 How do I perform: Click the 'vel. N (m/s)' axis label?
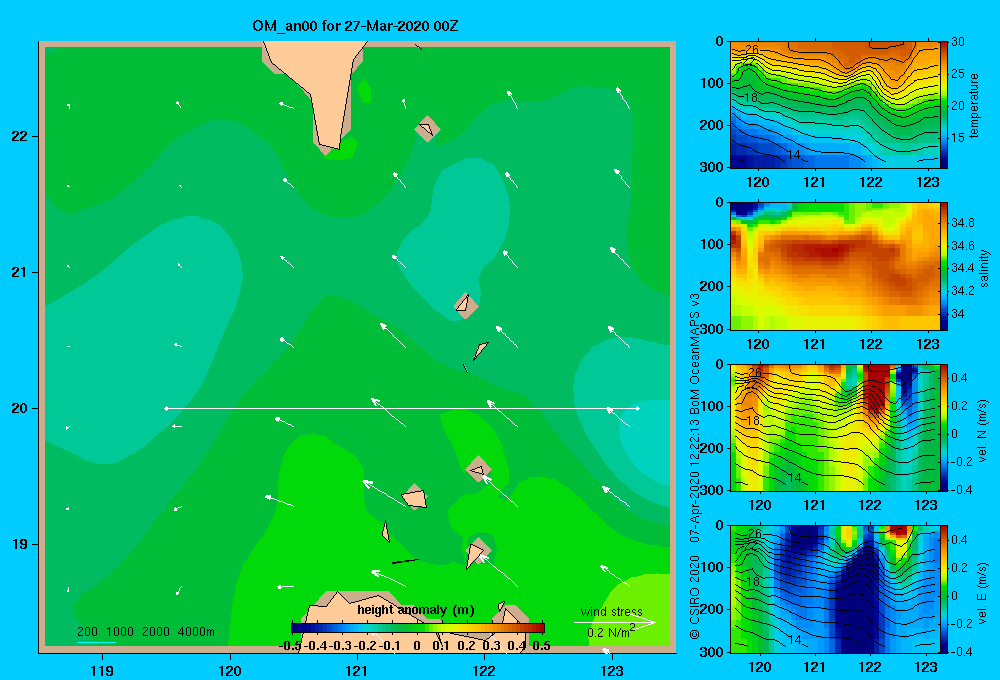pyautogui.click(x=983, y=431)
